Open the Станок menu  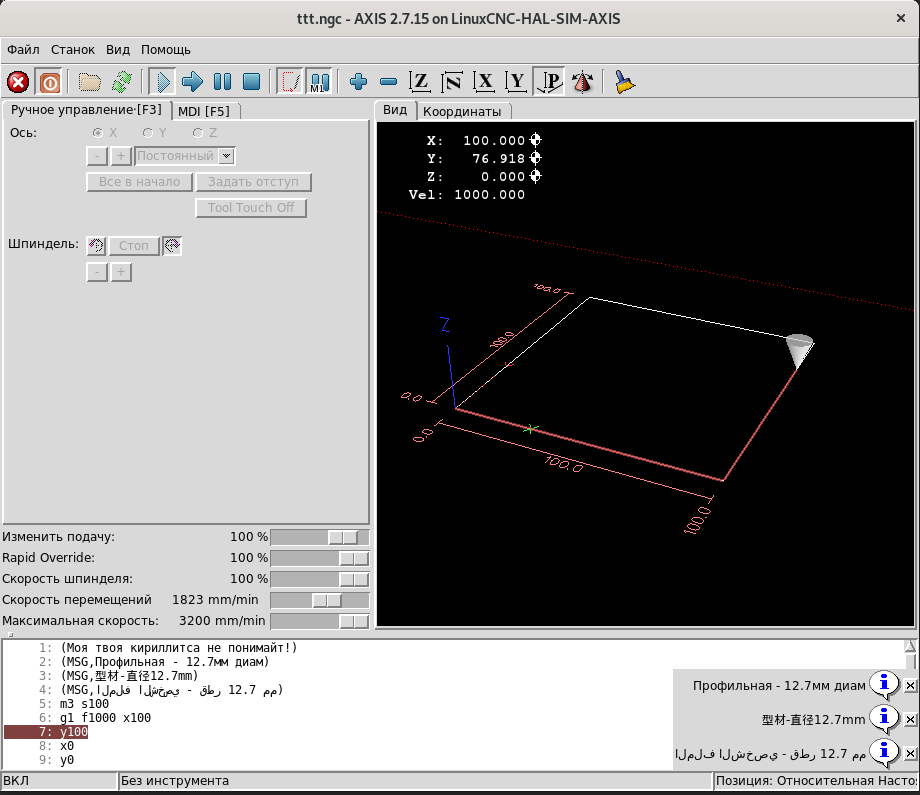pos(73,49)
